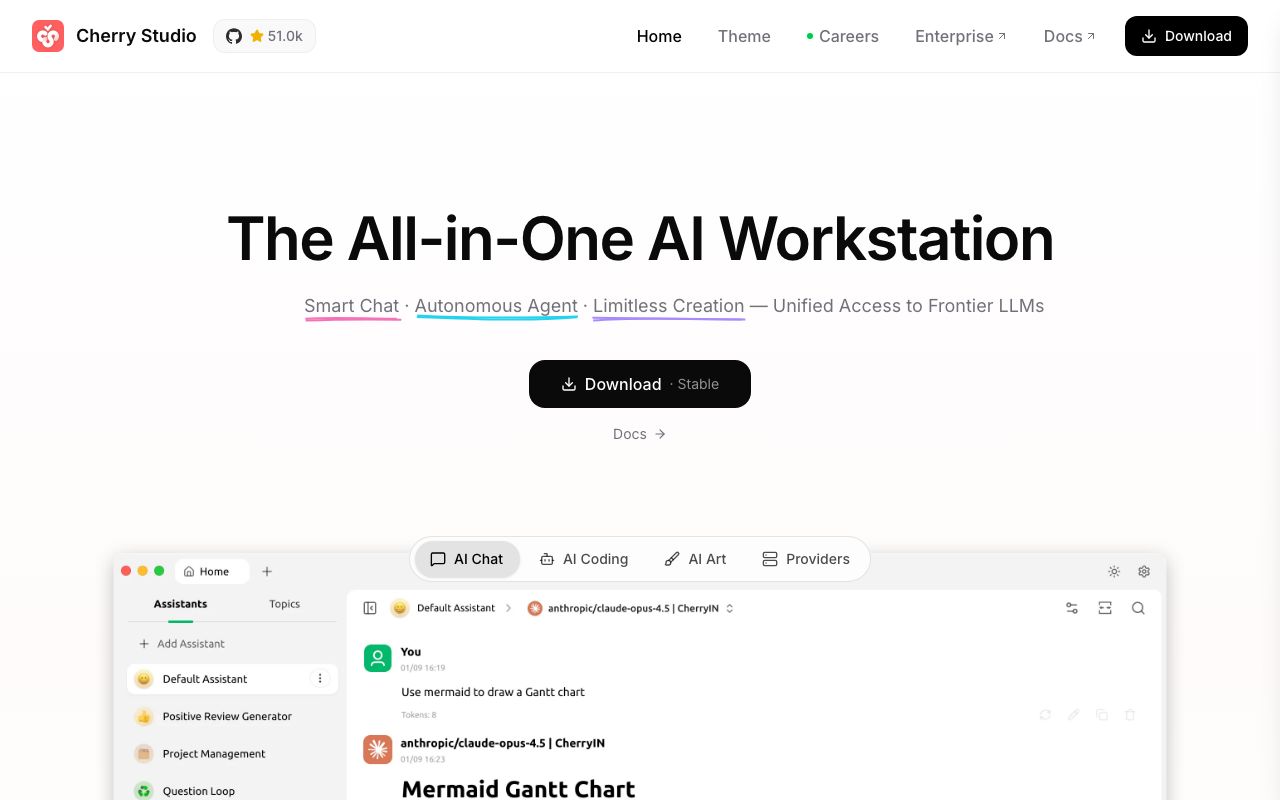Click the underlined Smart Chat text
Screen dimensions: 1280x800
pyautogui.click(x=352, y=306)
